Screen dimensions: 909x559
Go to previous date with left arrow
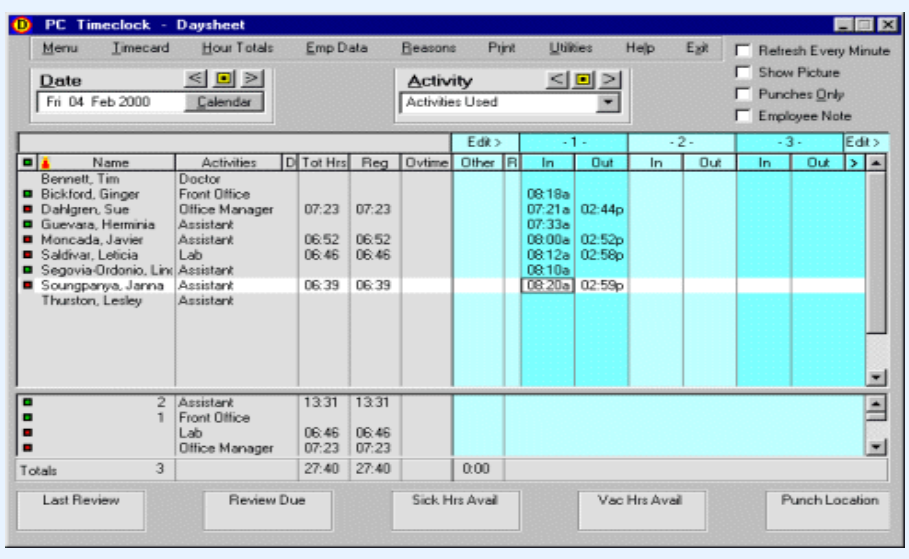[195, 78]
